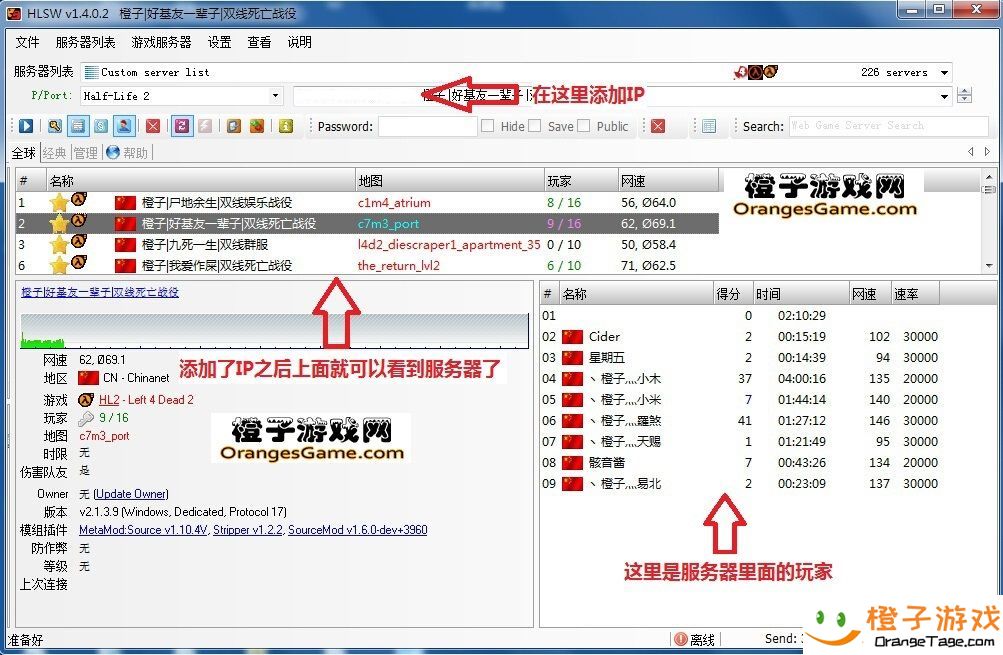1003x655 pixels.
Task: Click the star on the_return_lvl2 server row
Action: [x=59, y=265]
